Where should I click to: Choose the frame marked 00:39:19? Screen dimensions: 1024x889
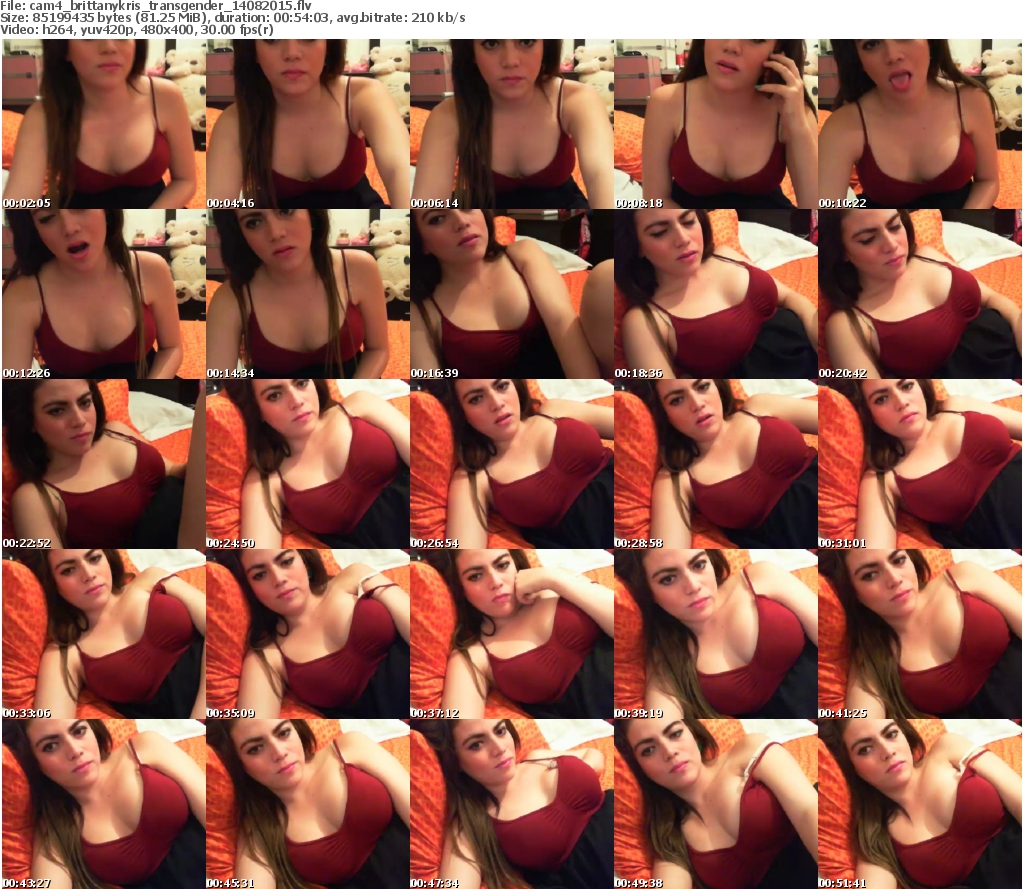pyautogui.click(x=716, y=634)
